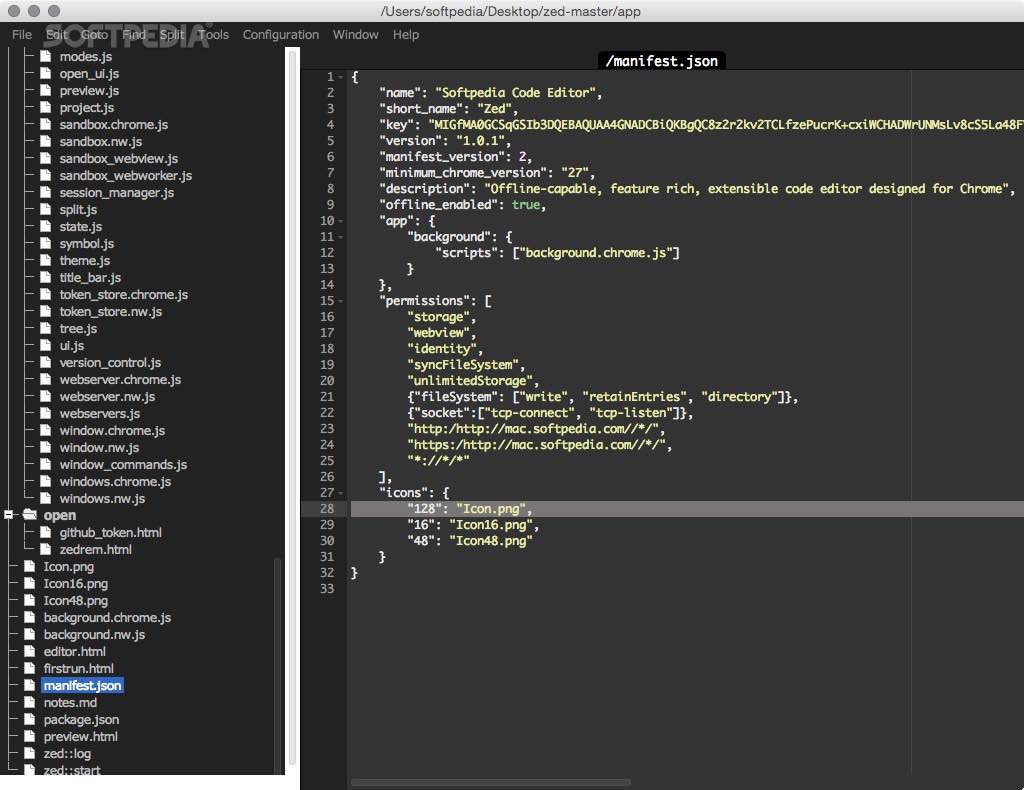Image resolution: width=1024 pixels, height=790 pixels.
Task: Click file icon next to editor.html
Action: [x=29, y=651]
